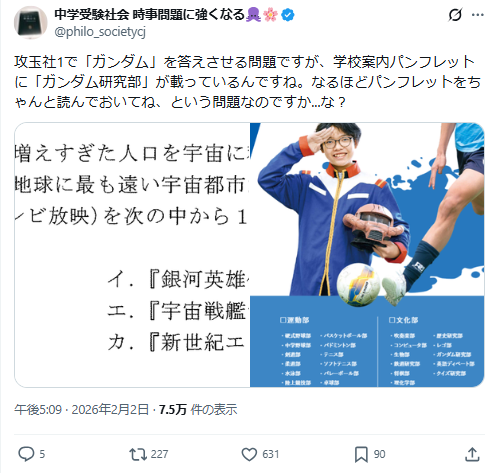This screenshot has height=473, width=494.
Task: Click the reply count 5
Action: tap(42, 454)
